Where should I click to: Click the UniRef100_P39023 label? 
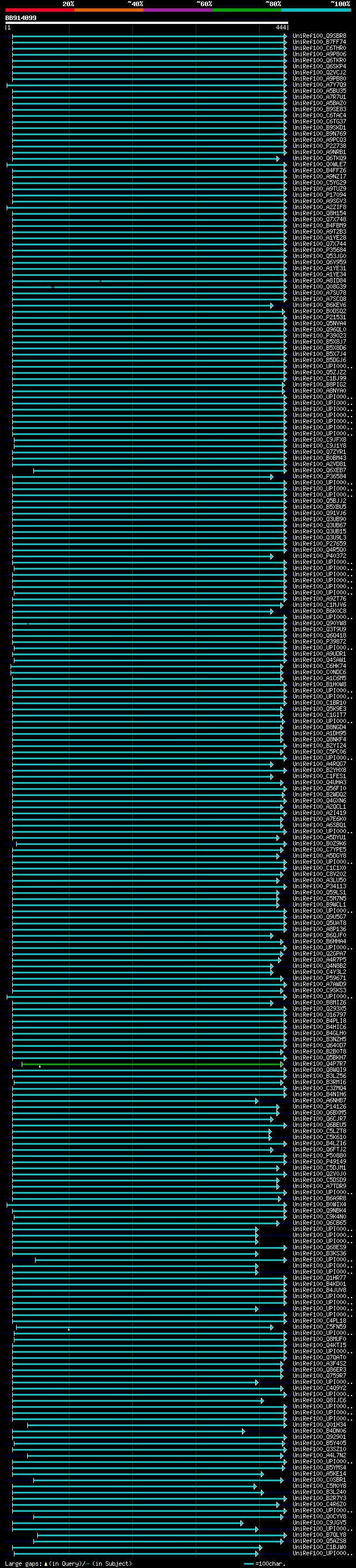(x=319, y=335)
